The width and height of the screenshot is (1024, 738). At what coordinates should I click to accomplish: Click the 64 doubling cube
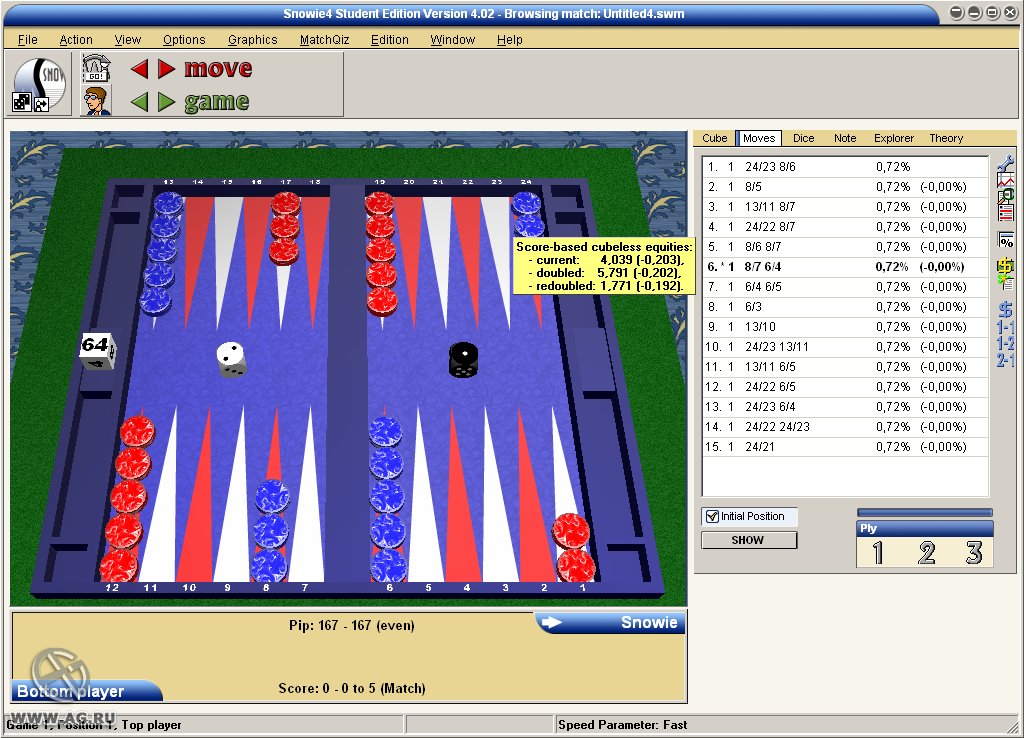tap(97, 351)
